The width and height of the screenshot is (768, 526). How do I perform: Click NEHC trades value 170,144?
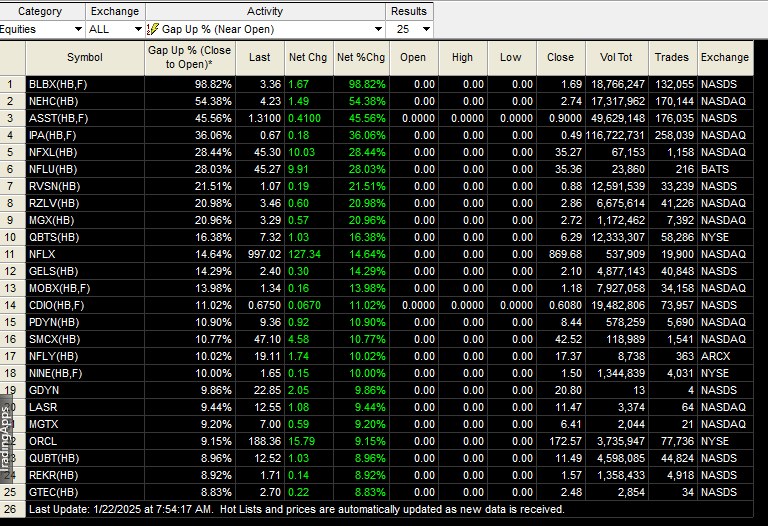(x=672, y=101)
